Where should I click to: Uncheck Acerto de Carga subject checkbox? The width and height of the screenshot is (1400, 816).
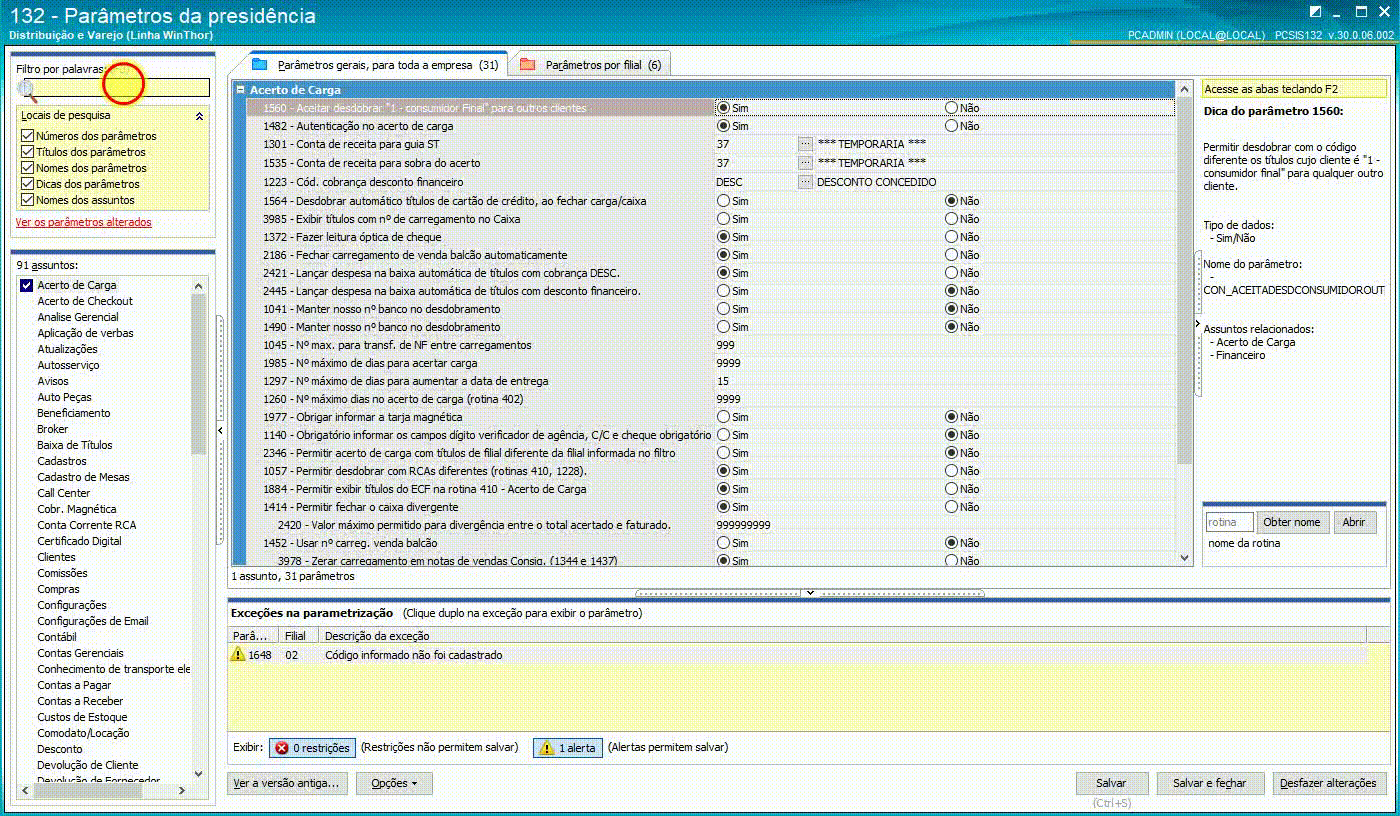click(x=27, y=285)
